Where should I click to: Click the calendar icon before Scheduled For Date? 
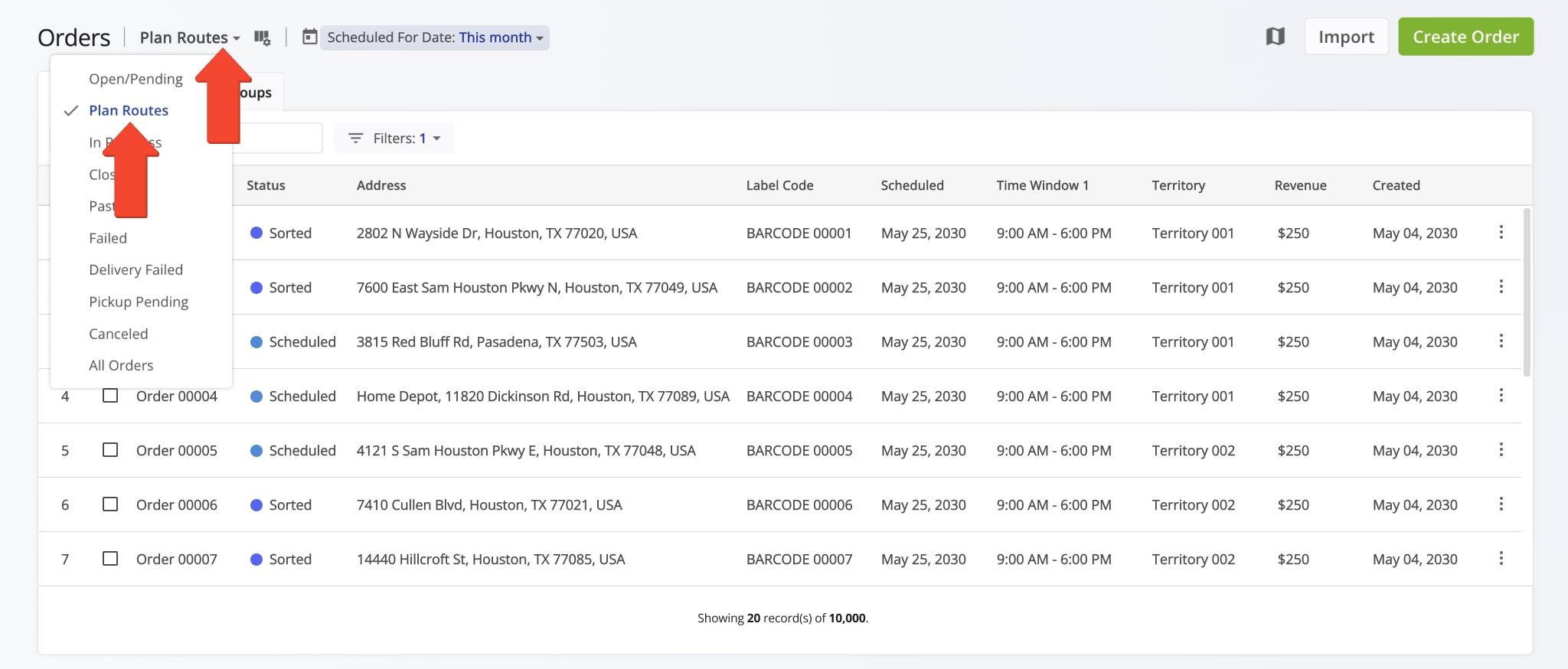(309, 37)
